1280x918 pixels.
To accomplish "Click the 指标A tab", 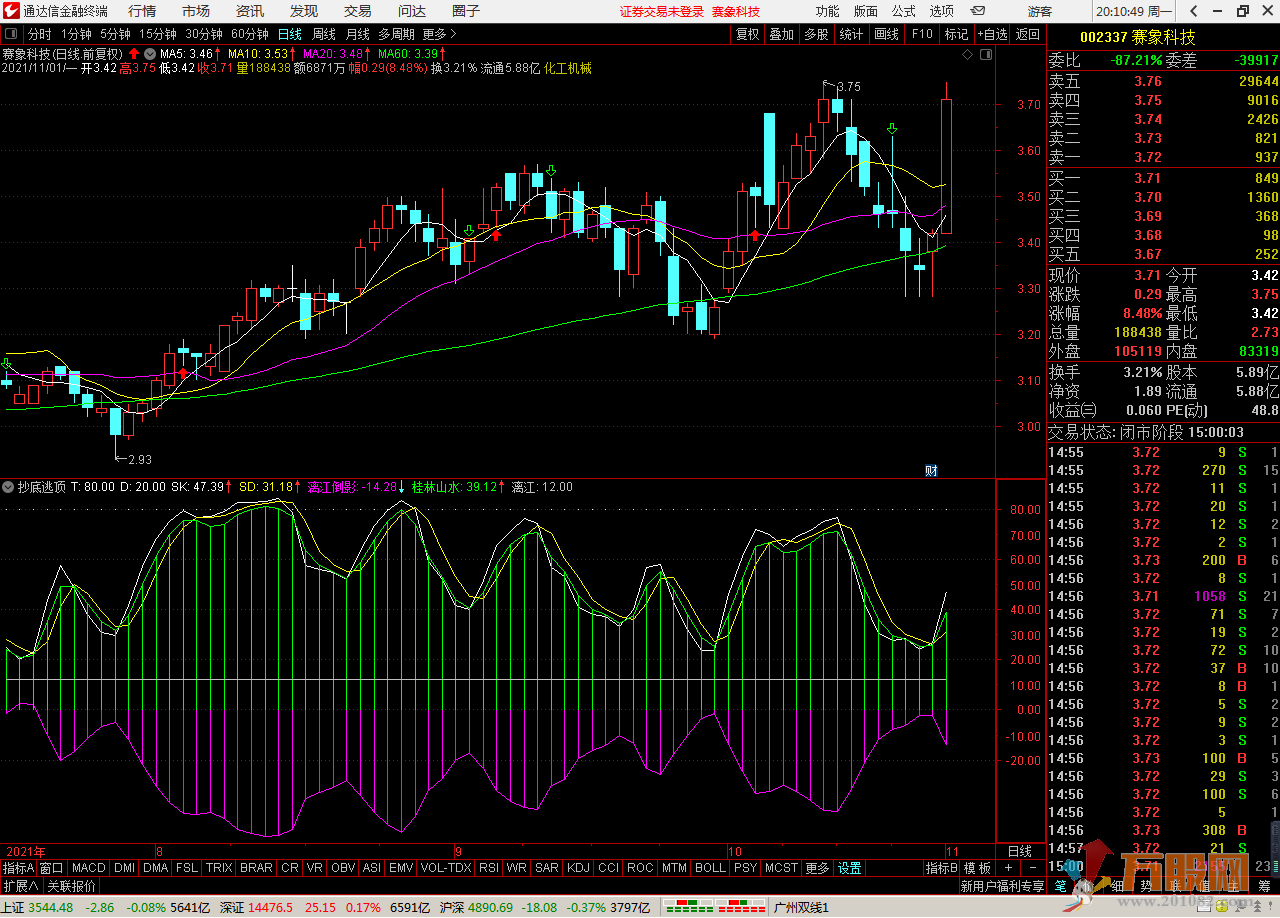I will 18,868.
